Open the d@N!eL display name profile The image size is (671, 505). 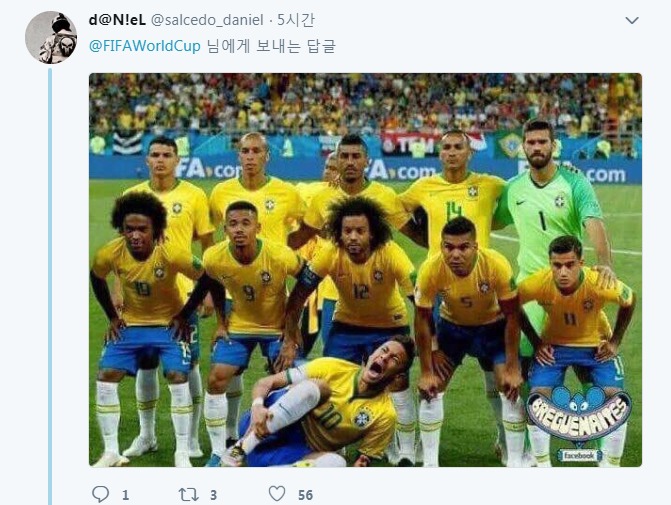click(117, 20)
